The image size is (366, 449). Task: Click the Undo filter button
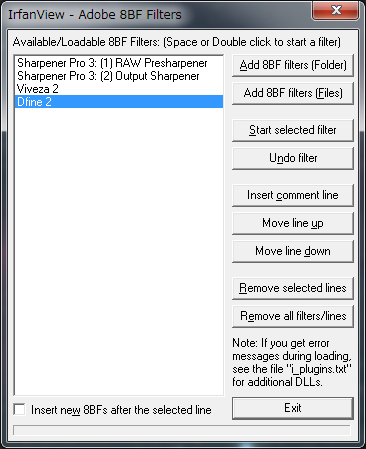(x=293, y=158)
